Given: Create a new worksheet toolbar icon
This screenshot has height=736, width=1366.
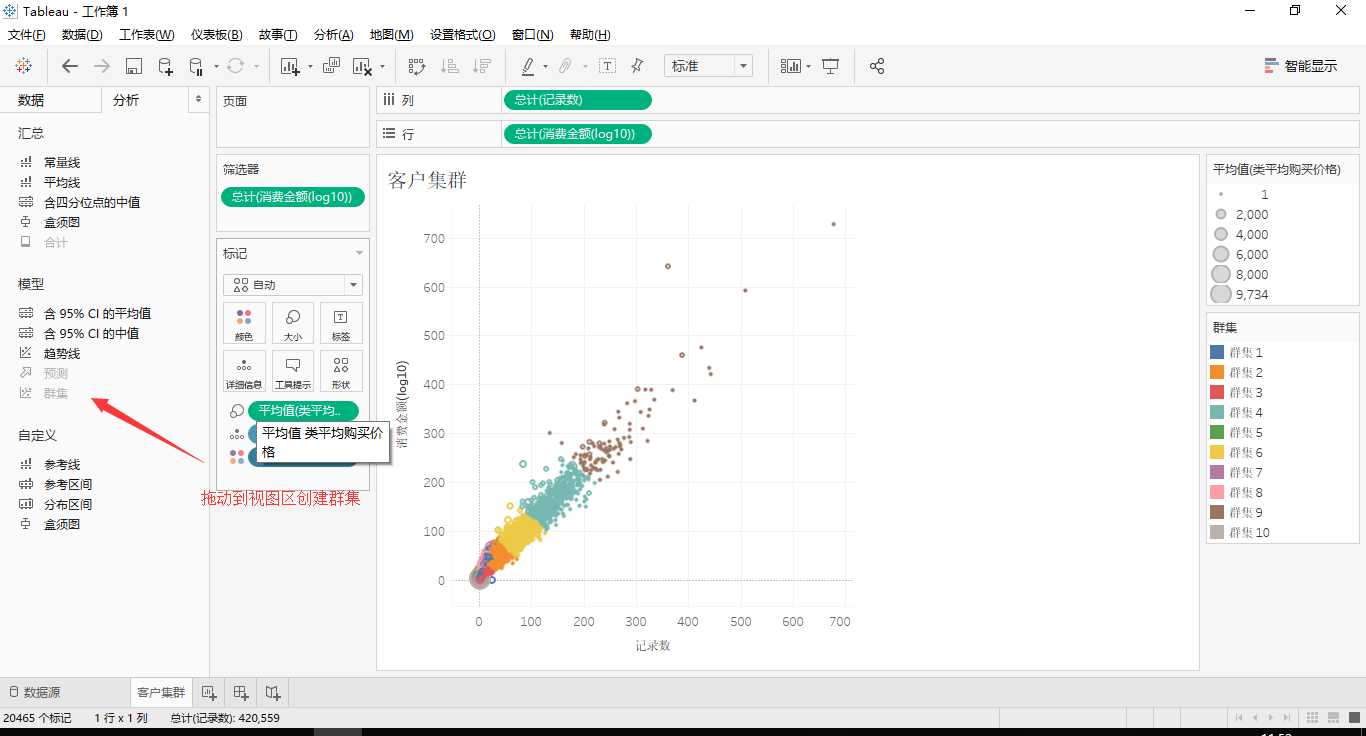Looking at the screenshot, I should point(291,66).
